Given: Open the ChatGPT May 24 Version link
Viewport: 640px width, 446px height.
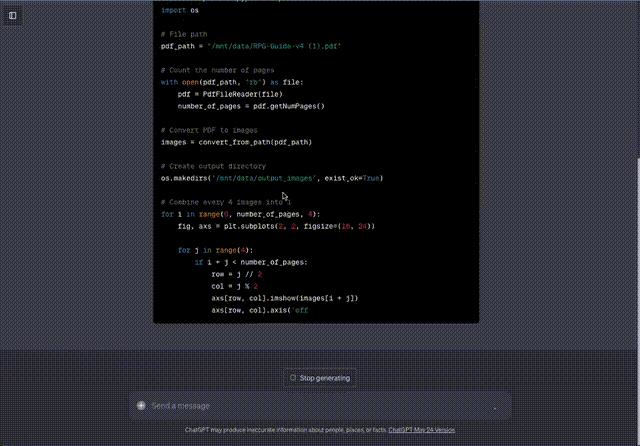Looking at the screenshot, I should pos(421,429).
